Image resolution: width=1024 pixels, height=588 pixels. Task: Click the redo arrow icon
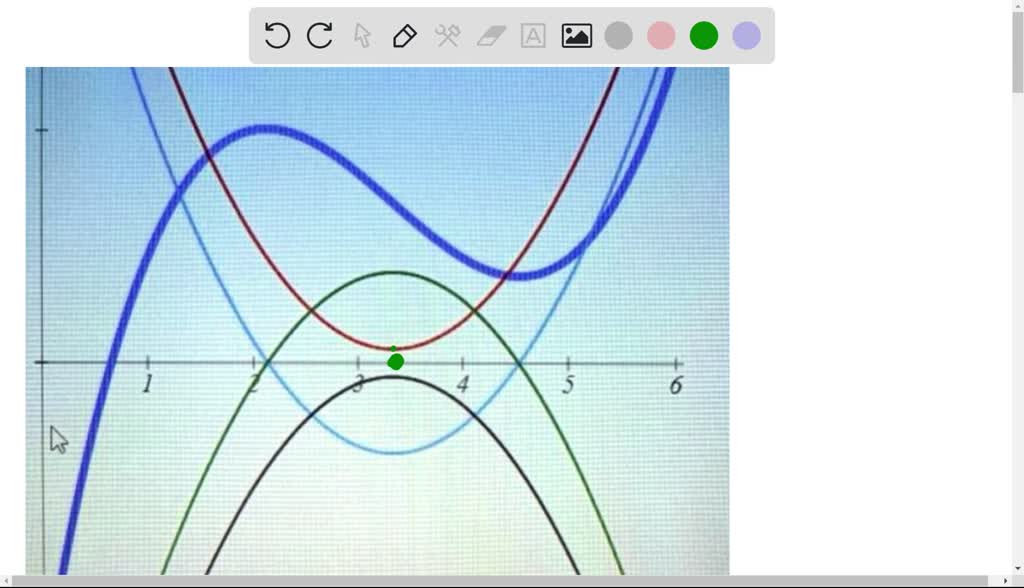click(319, 35)
